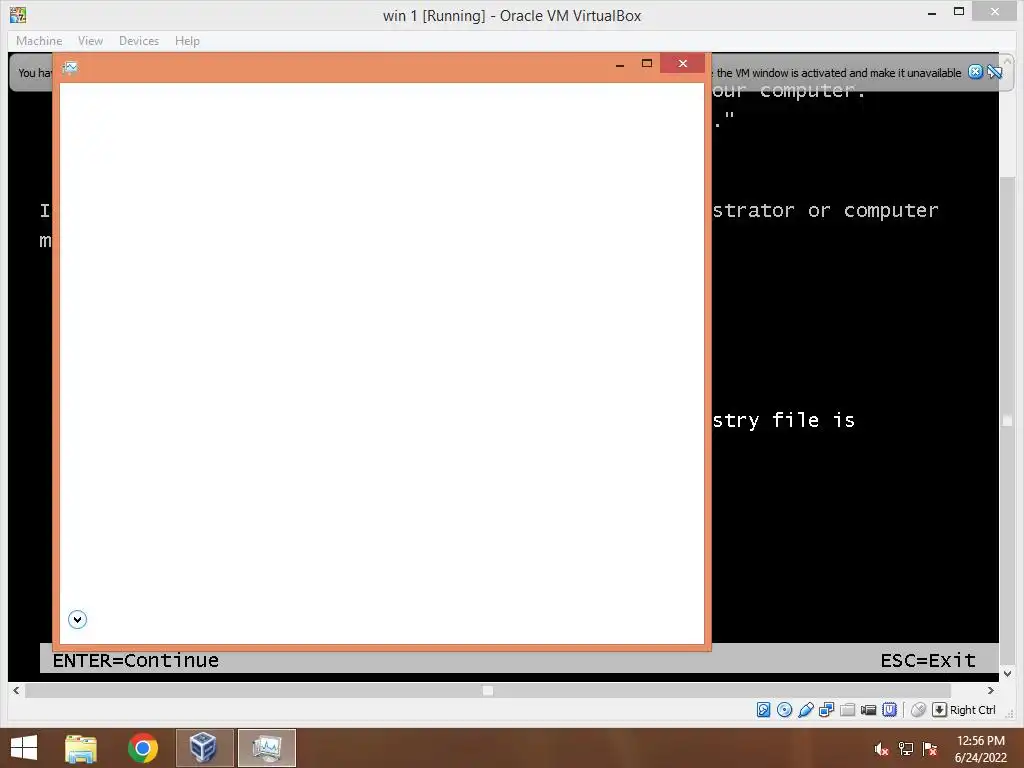Click the Right Ctrl host key label

(972, 710)
